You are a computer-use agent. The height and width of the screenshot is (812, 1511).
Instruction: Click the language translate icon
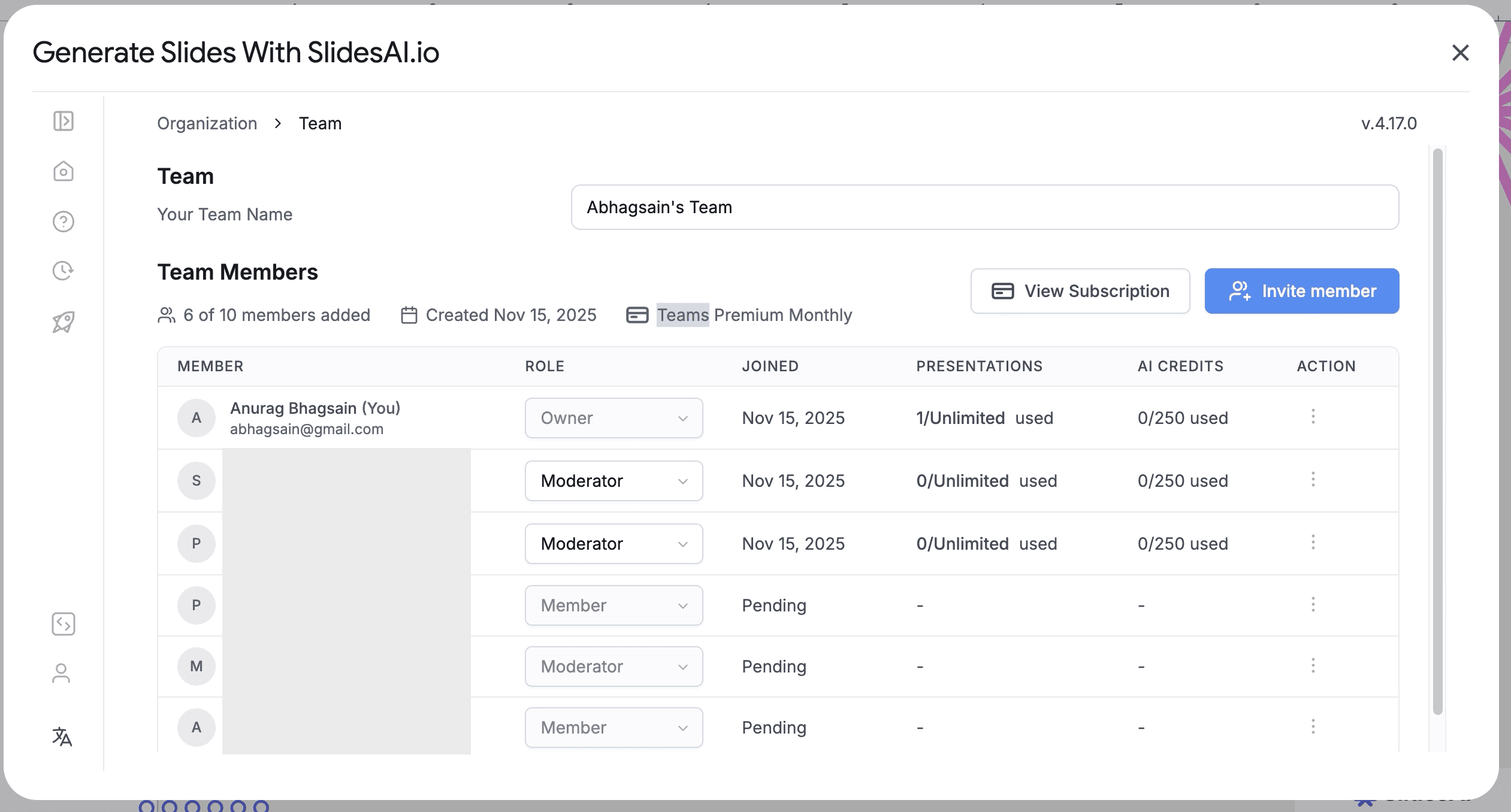click(x=62, y=736)
